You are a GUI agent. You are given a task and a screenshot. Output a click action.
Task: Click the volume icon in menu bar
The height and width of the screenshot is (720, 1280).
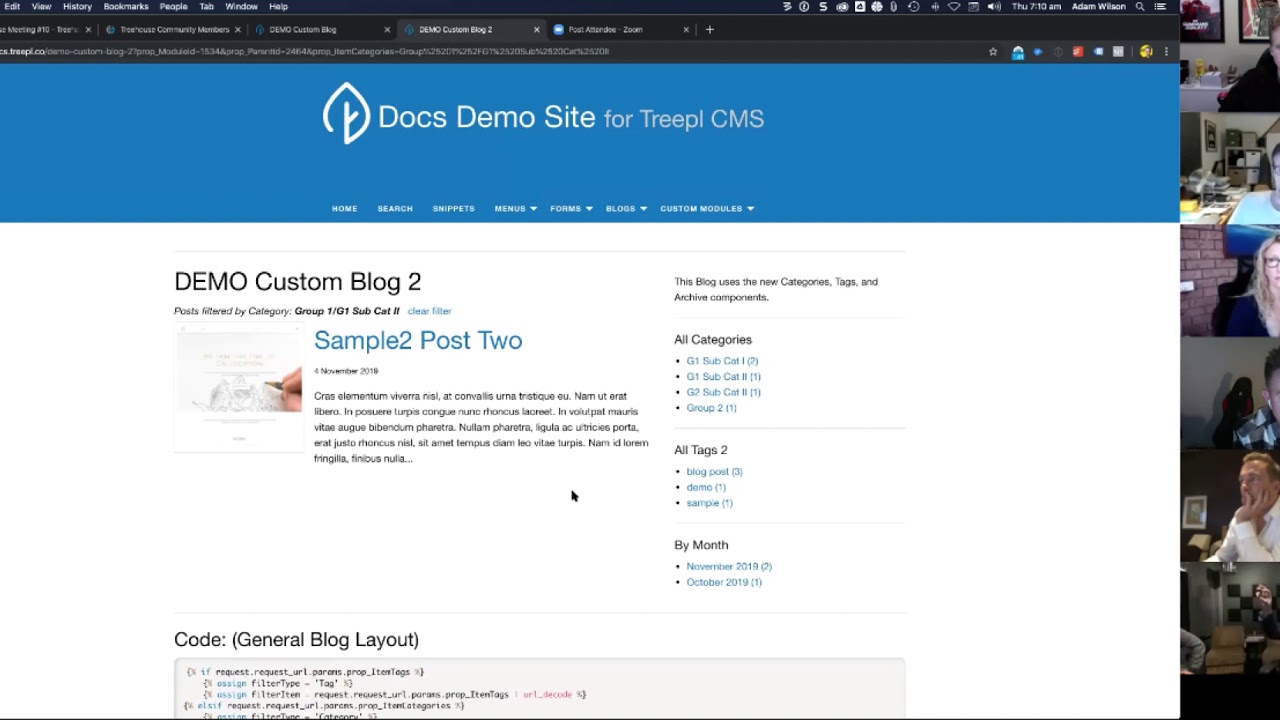tap(994, 7)
